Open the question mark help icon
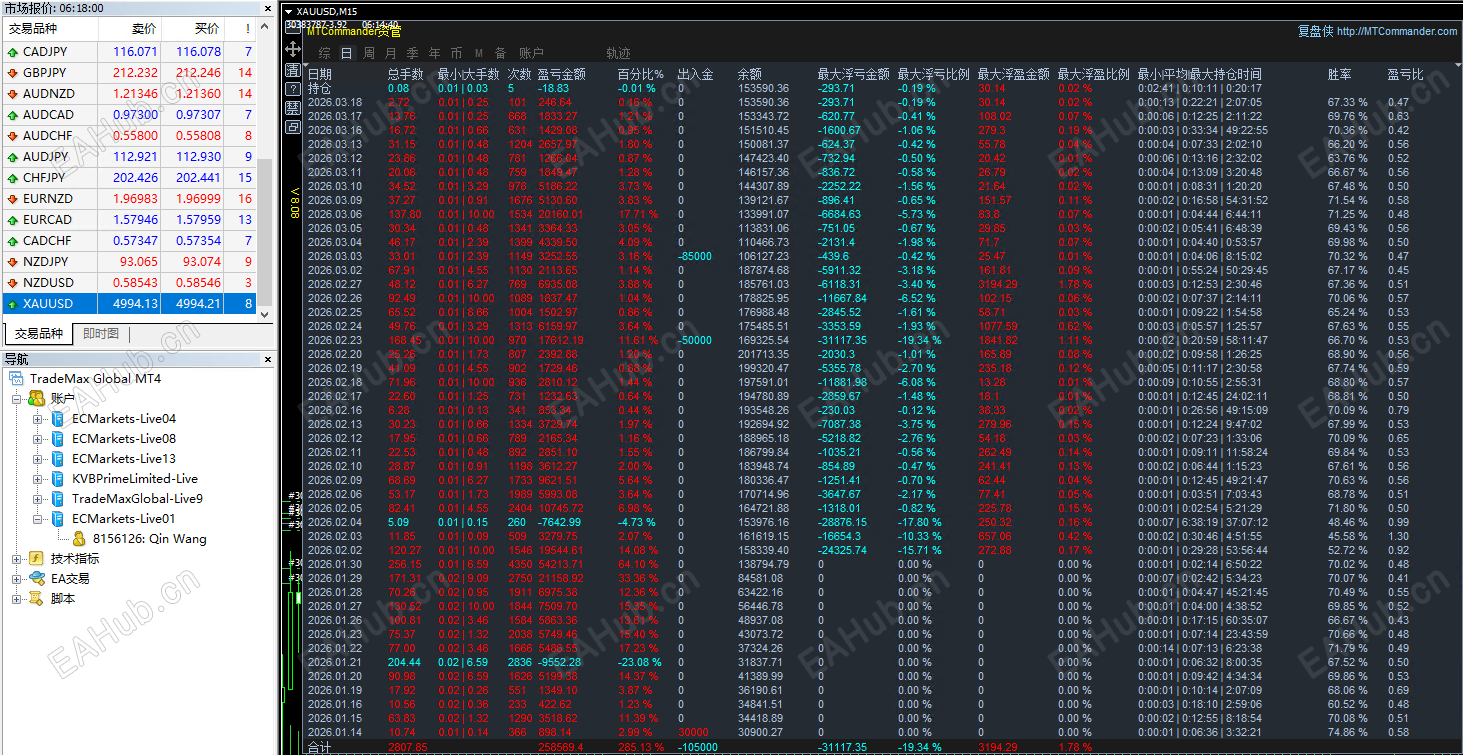This screenshot has height=755, width=1463. click(x=293, y=89)
